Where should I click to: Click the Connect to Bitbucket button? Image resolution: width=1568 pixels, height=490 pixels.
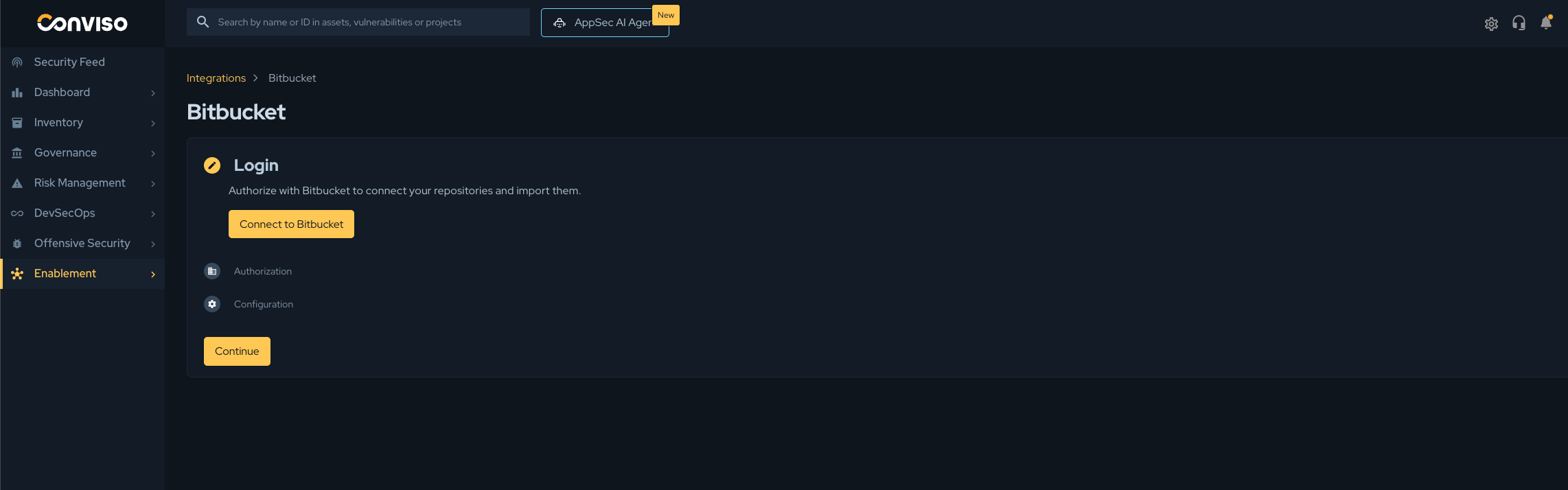291,224
